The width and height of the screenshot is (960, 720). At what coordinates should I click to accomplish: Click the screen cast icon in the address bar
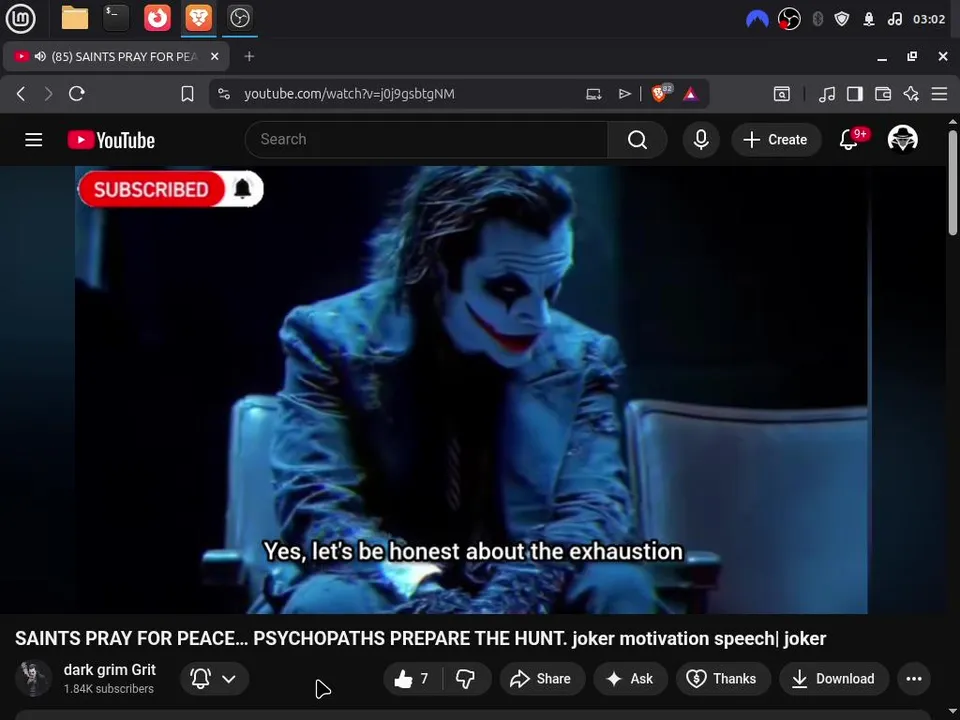pos(593,94)
